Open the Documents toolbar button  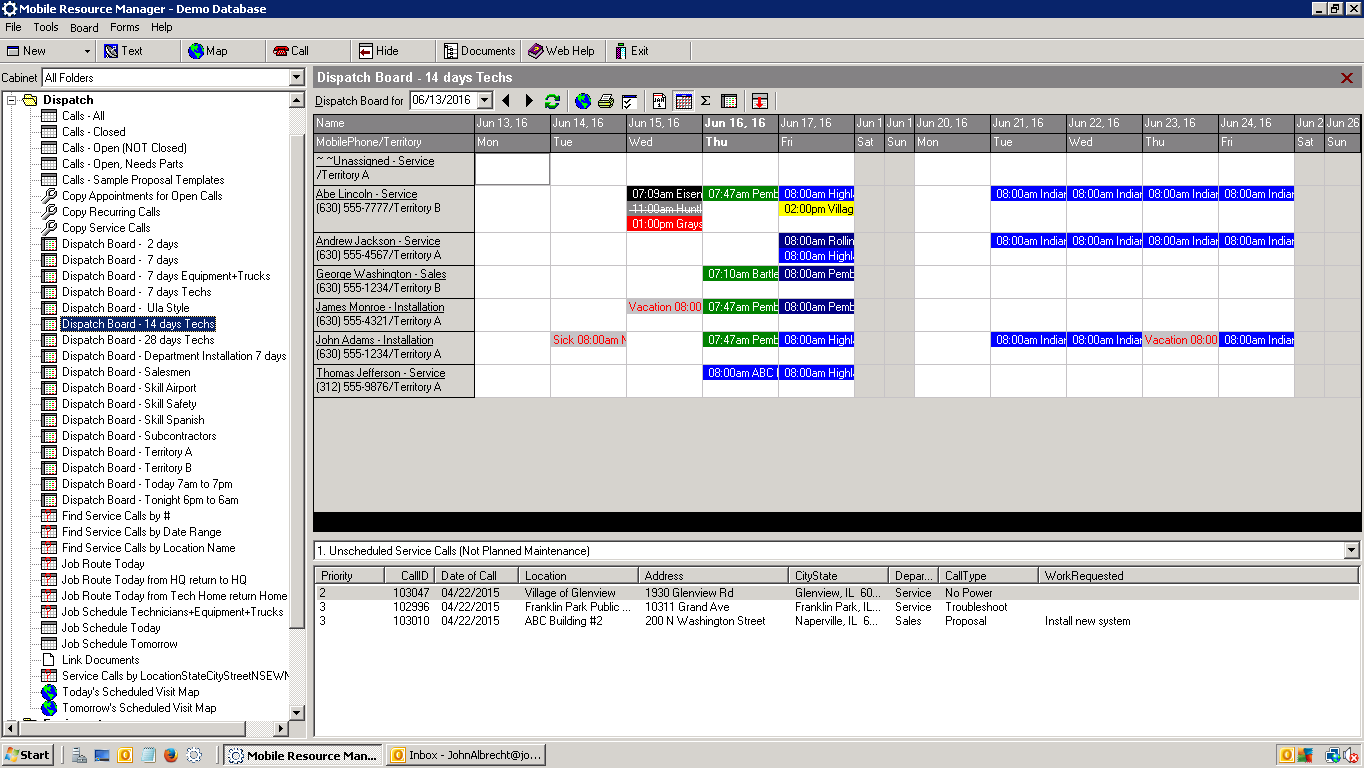tap(480, 51)
